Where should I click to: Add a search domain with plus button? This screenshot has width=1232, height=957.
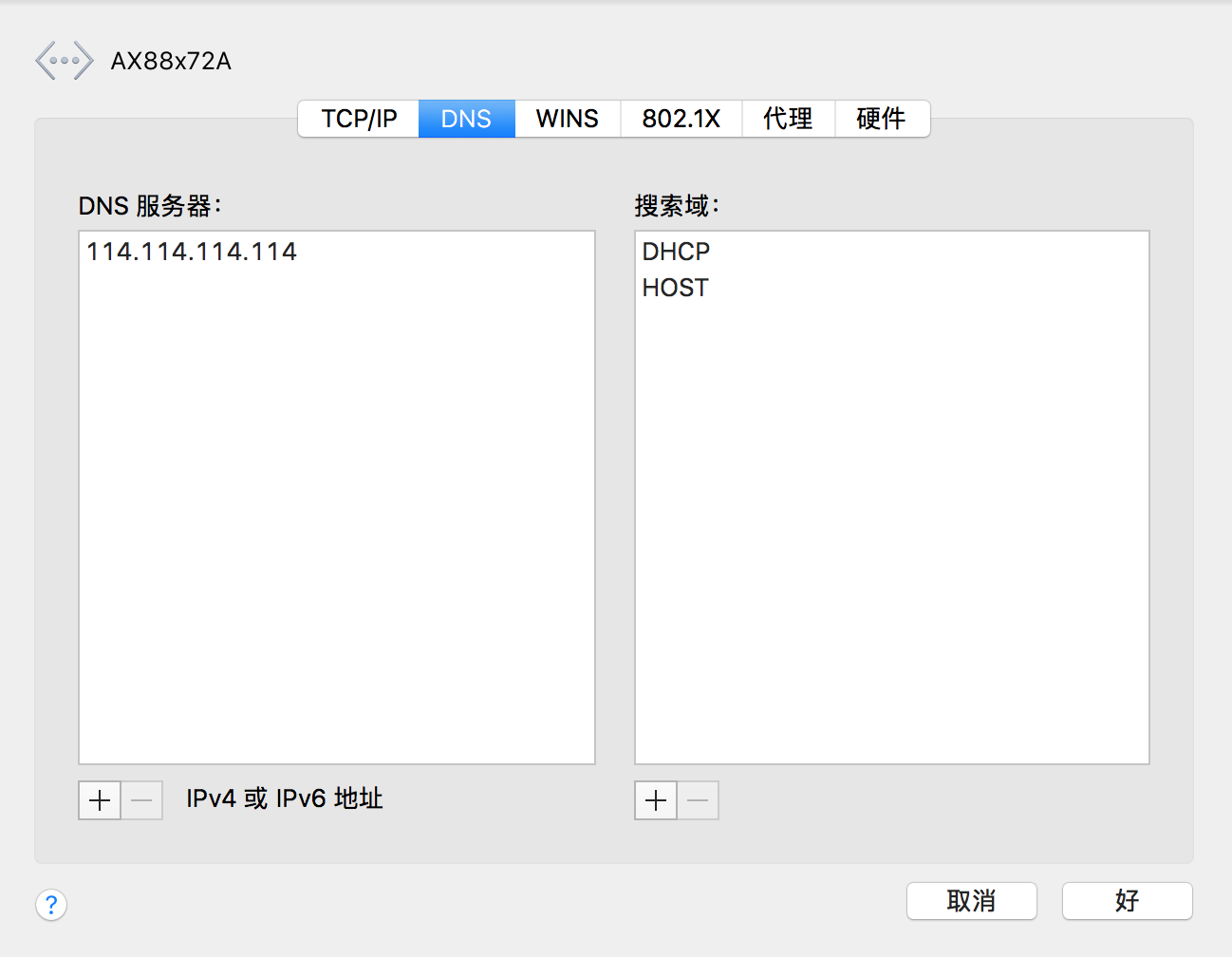click(x=656, y=800)
